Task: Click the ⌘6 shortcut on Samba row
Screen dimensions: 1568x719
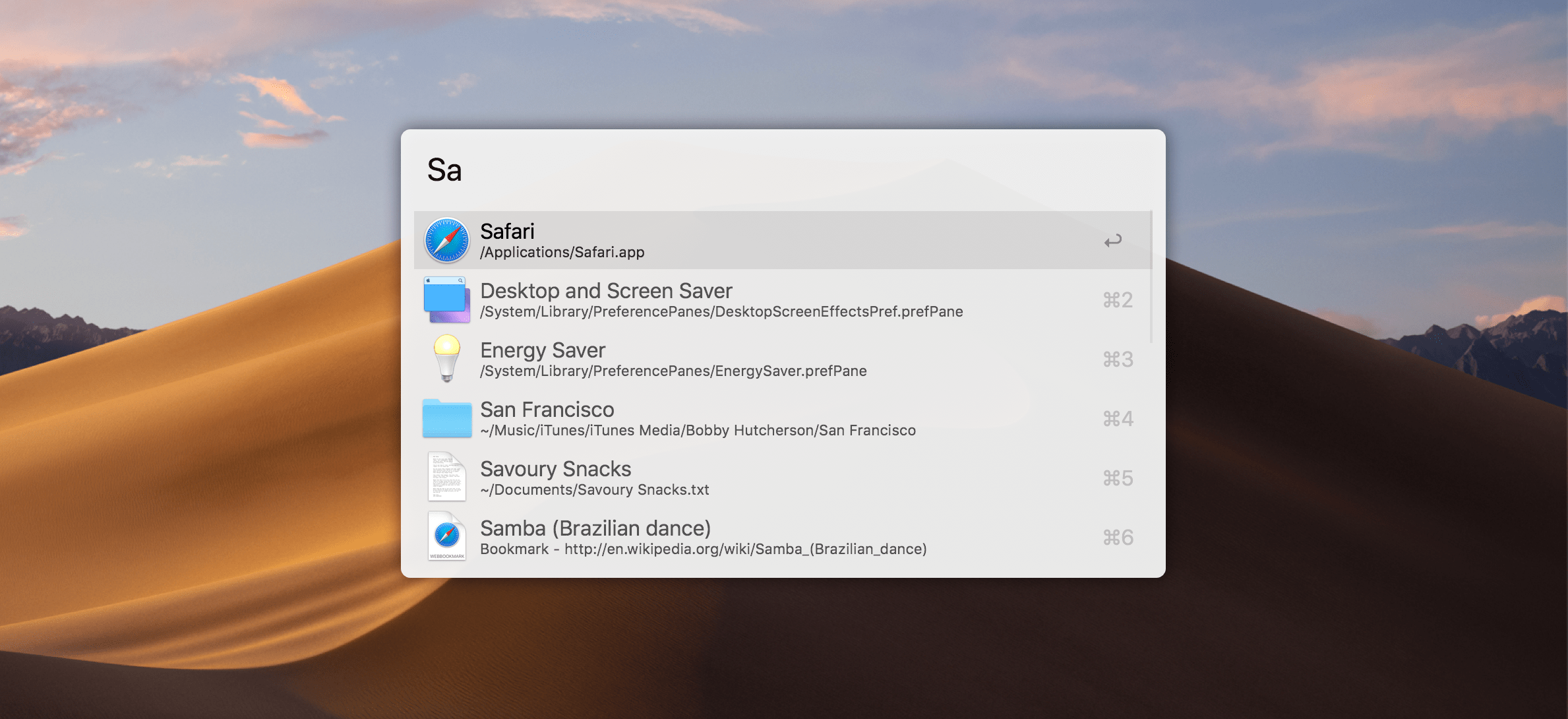Action: click(1118, 538)
